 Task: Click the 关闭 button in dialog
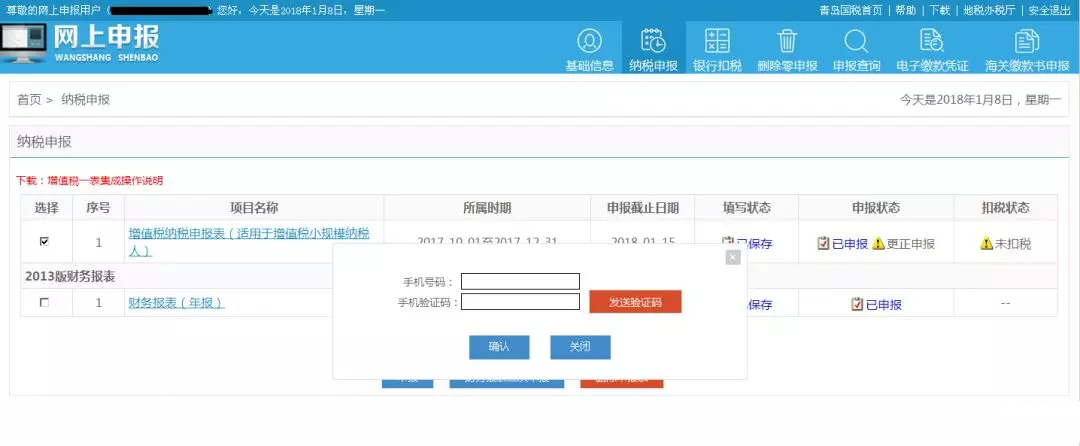click(x=580, y=347)
